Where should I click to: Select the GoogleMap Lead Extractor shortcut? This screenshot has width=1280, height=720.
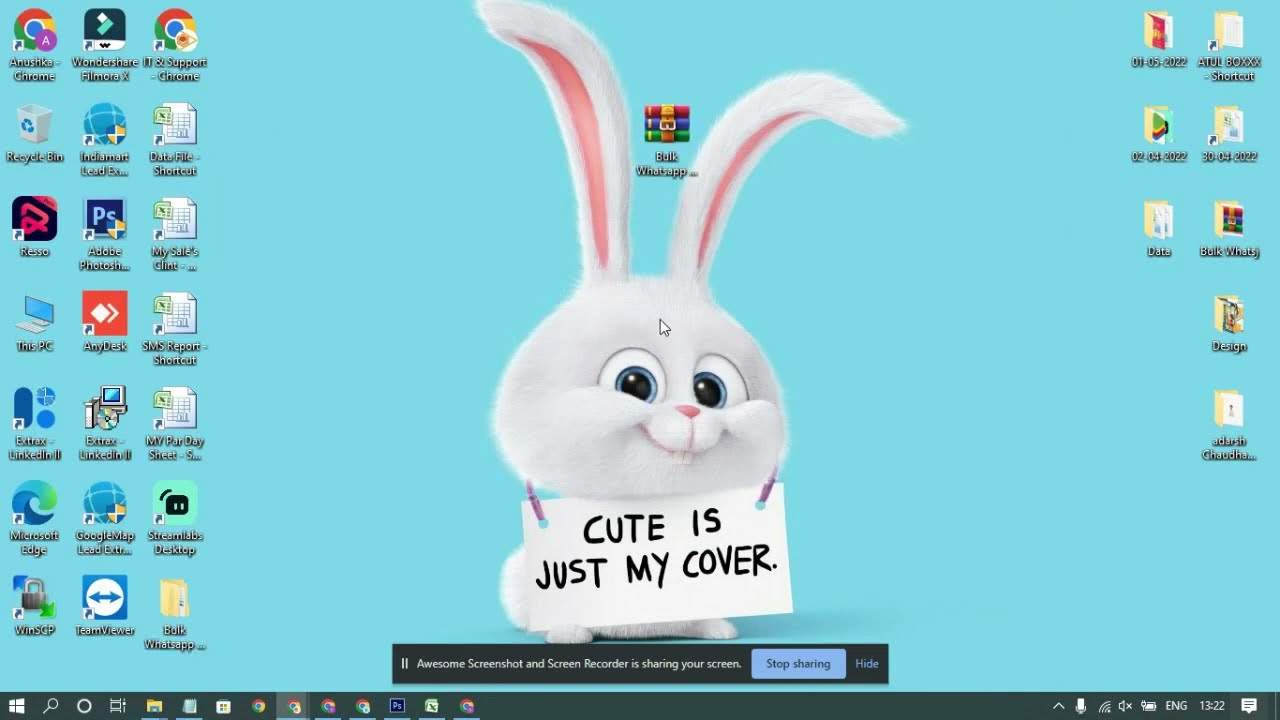point(105,519)
